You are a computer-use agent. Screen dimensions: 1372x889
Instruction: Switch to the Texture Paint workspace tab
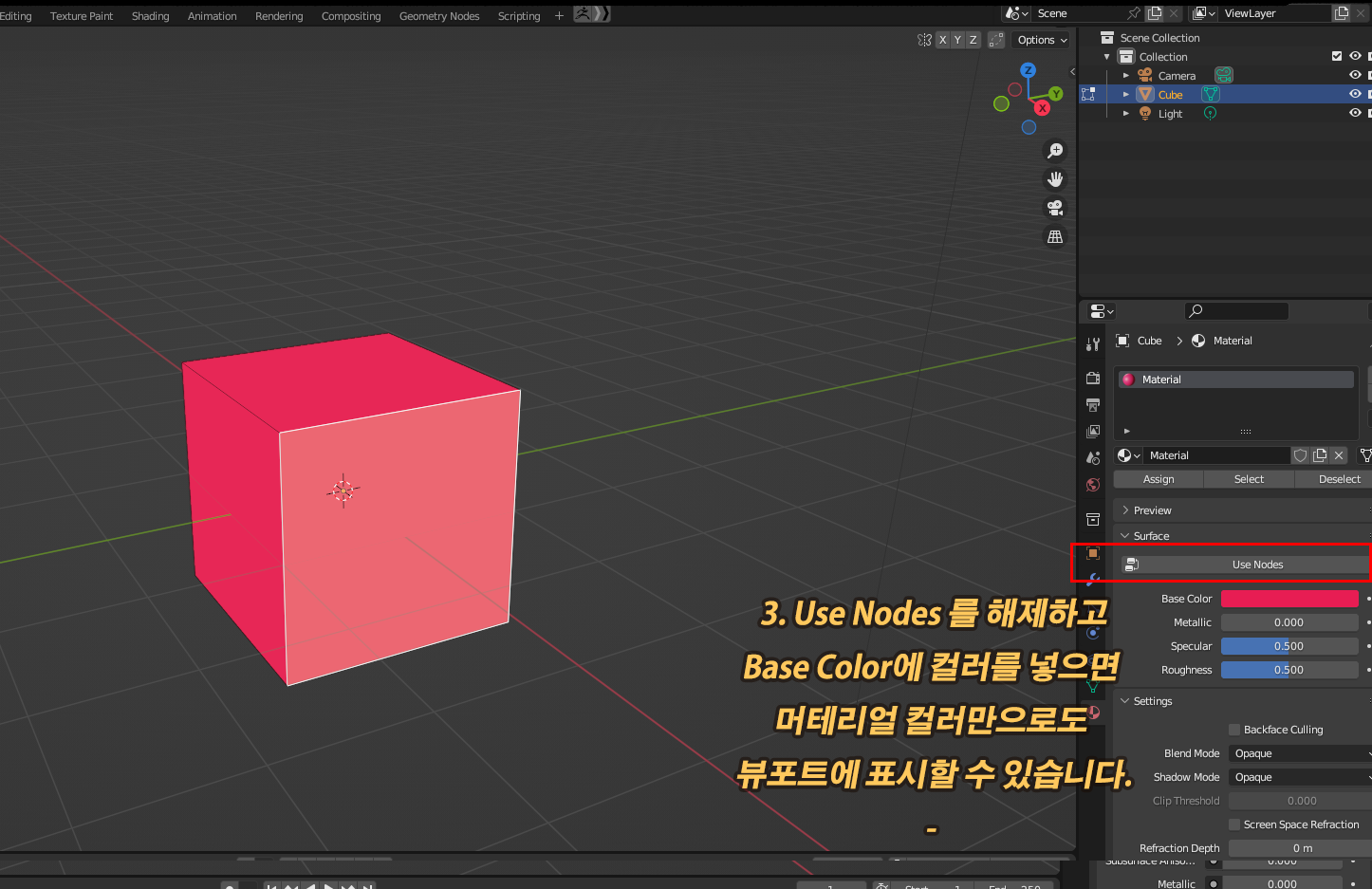click(82, 16)
